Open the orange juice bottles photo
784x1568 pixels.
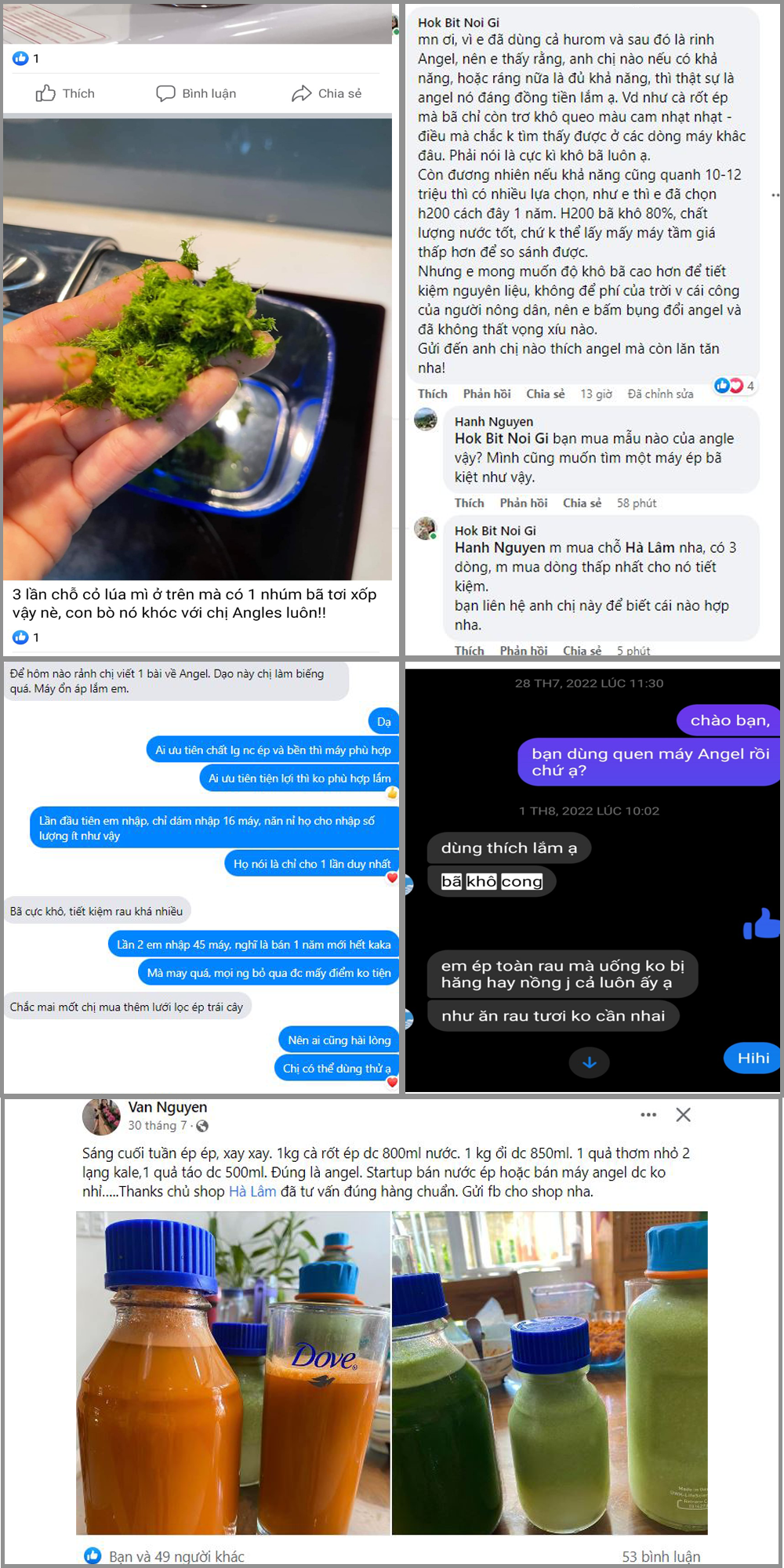[x=233, y=1373]
